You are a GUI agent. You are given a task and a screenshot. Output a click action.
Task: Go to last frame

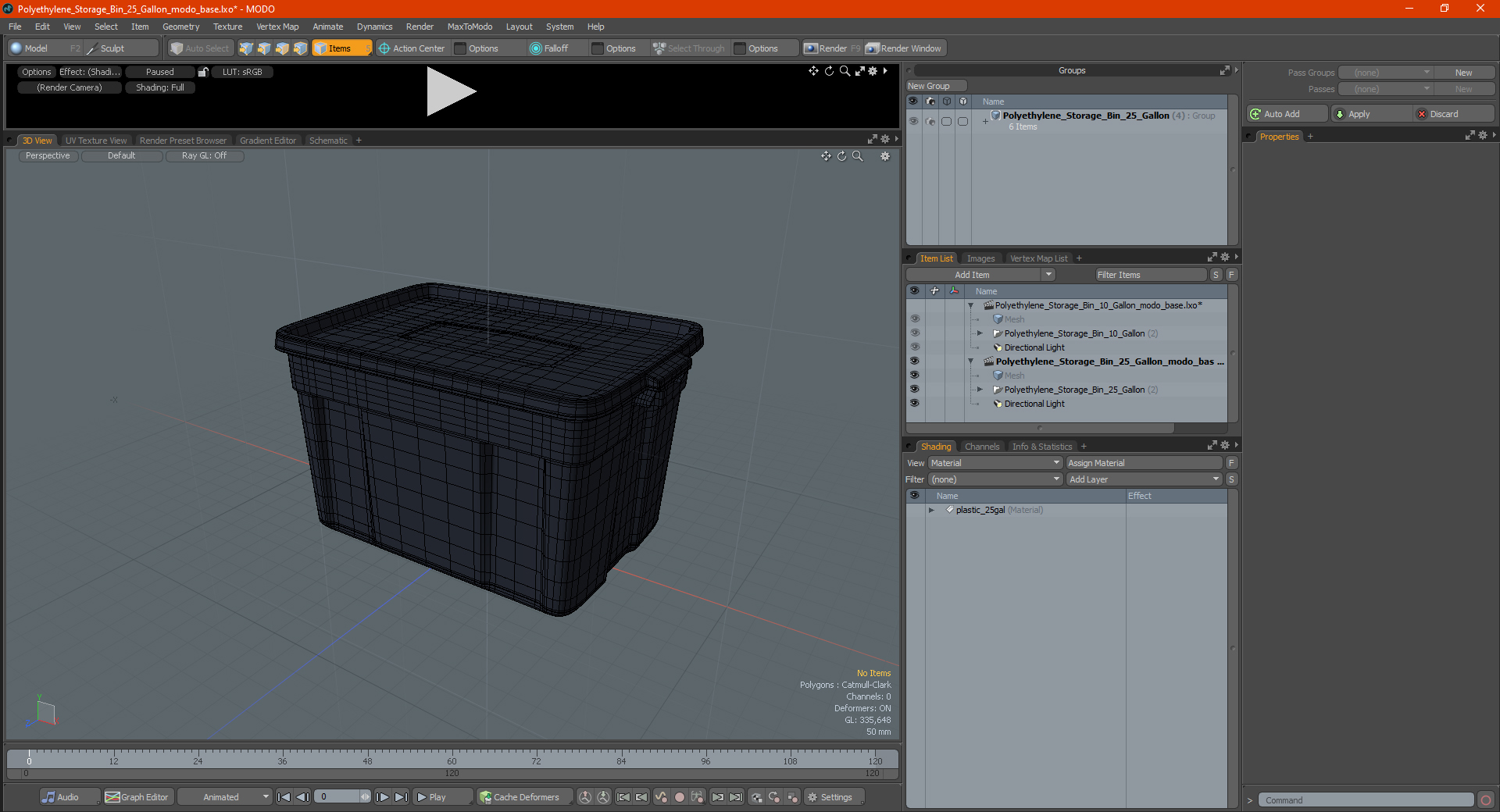401,797
